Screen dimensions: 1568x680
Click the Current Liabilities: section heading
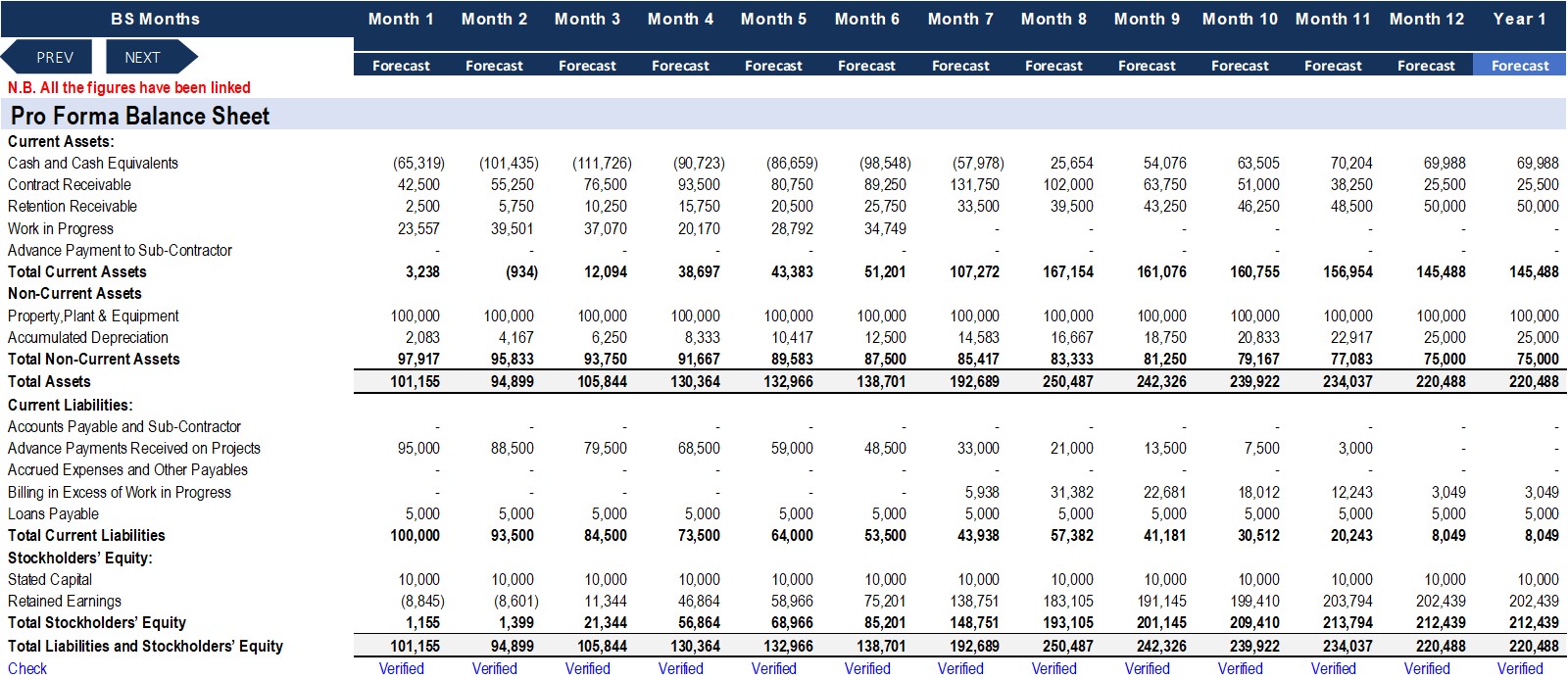[71, 405]
